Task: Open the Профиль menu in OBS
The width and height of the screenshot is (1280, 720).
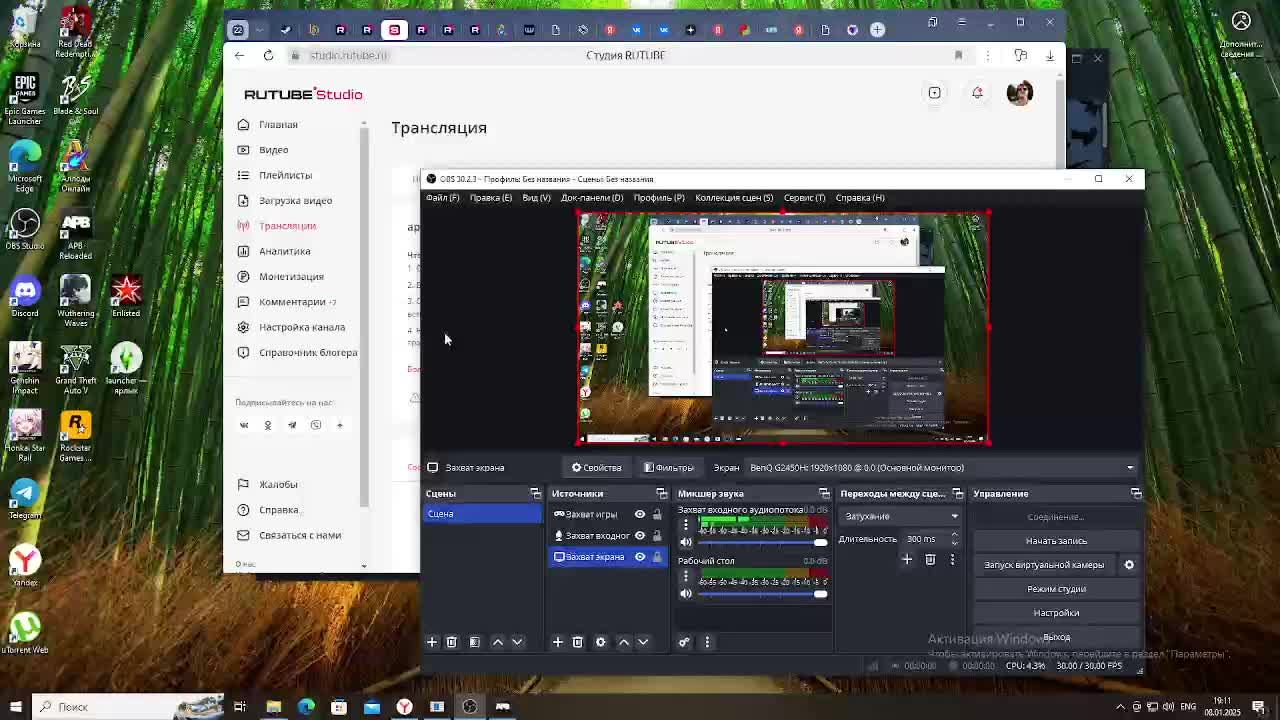Action: [659, 198]
